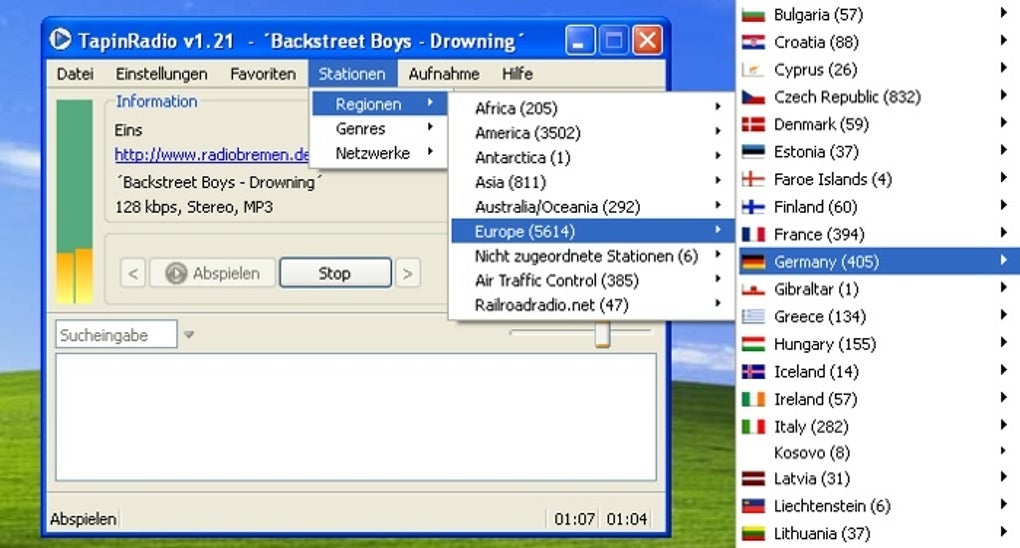Screen dimensions: 1020x548
Task: Choose Kosovo (8) from country list
Action: (x=878, y=452)
